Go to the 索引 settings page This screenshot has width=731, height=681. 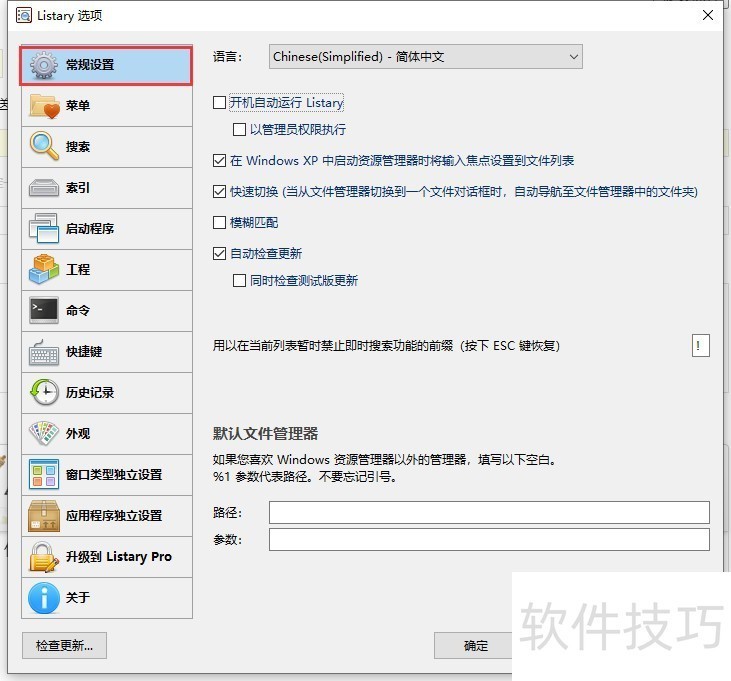click(107, 188)
